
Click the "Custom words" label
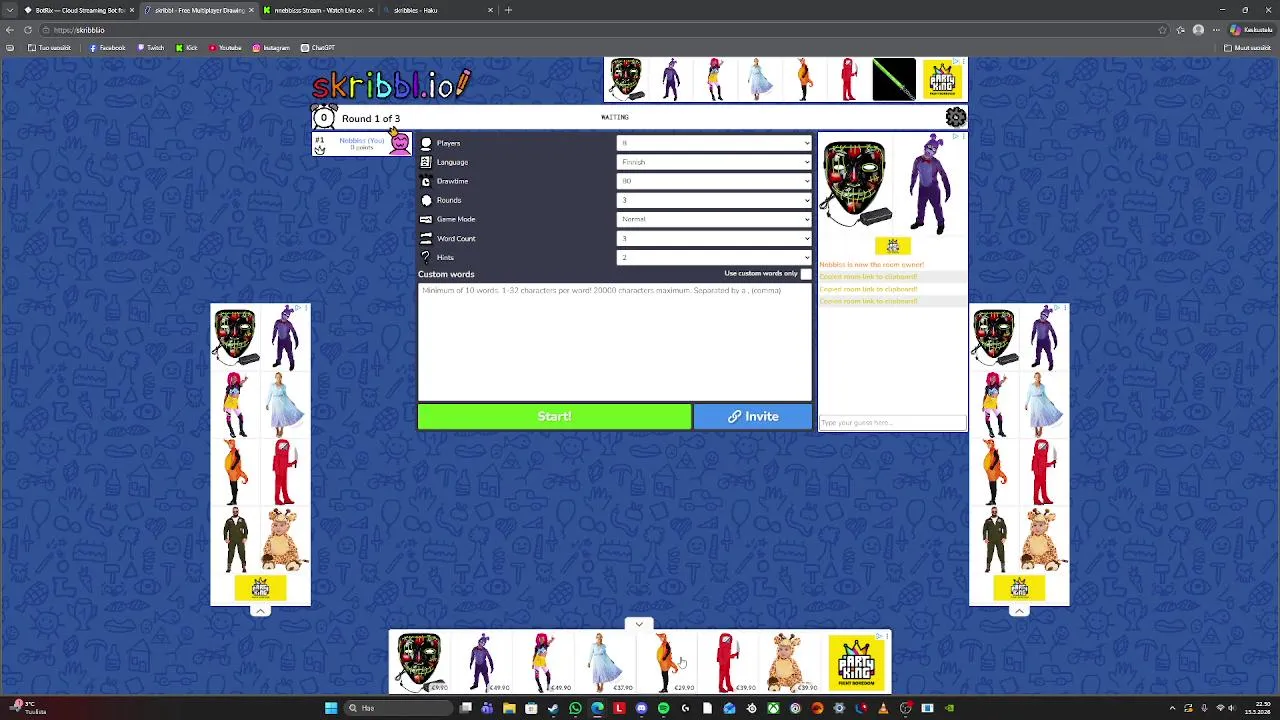point(446,274)
